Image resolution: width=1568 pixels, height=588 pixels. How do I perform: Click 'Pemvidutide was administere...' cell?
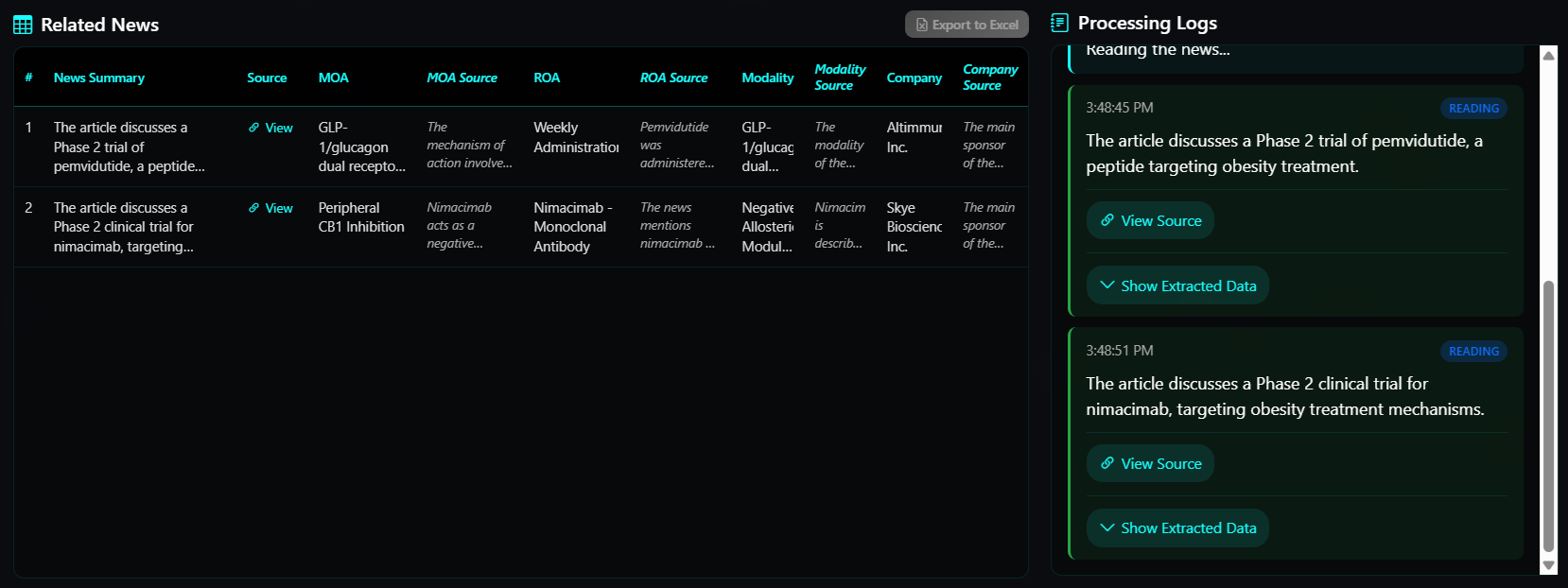pyautogui.click(x=677, y=145)
